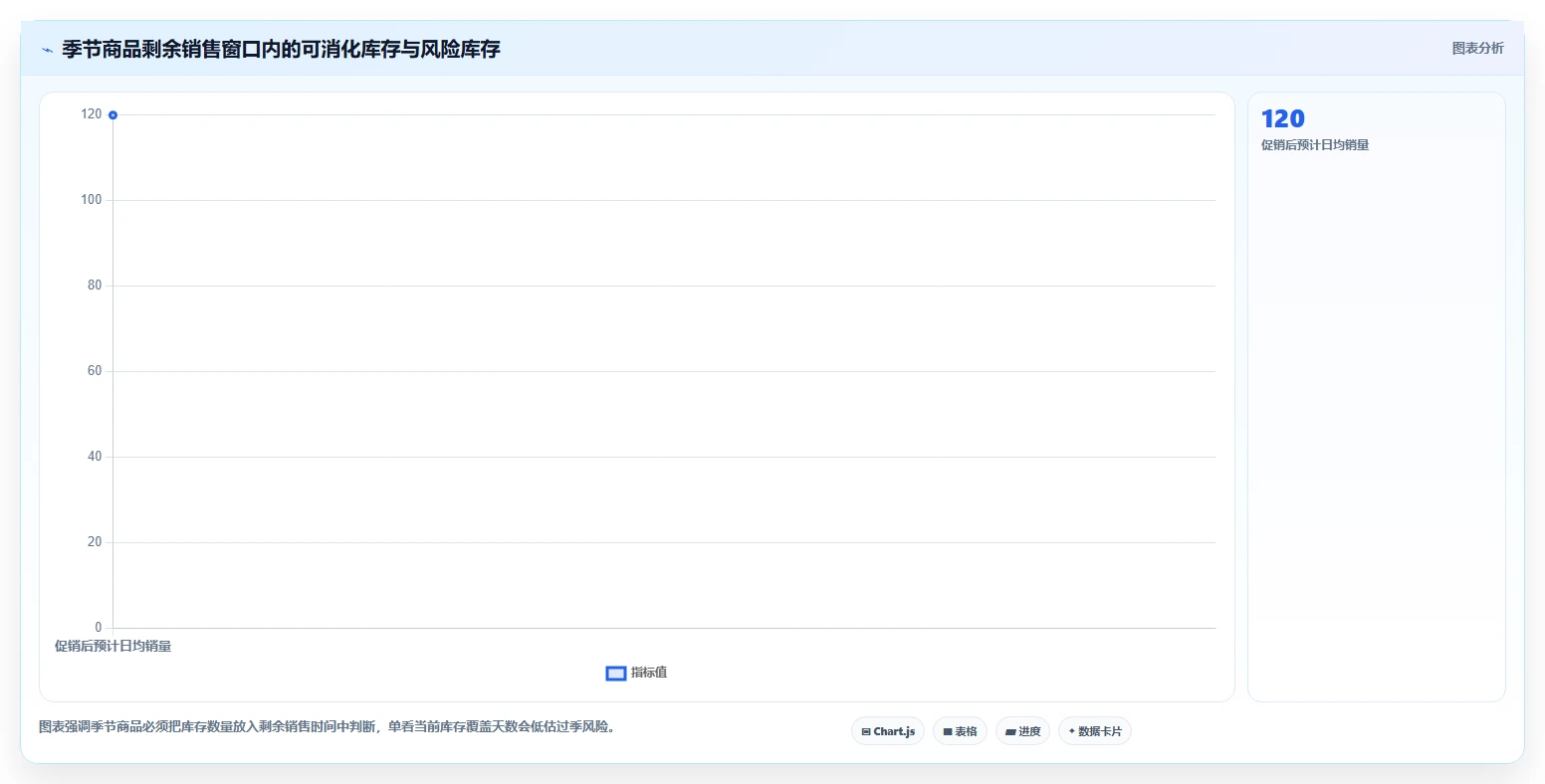Image resolution: width=1545 pixels, height=784 pixels.
Task: Click the Chart.js tag button
Action: [888, 731]
